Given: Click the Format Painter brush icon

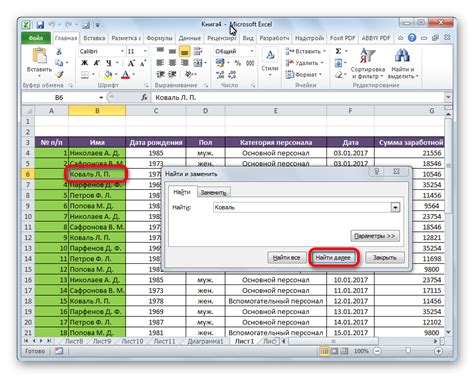Looking at the screenshot, I should (x=59, y=75).
